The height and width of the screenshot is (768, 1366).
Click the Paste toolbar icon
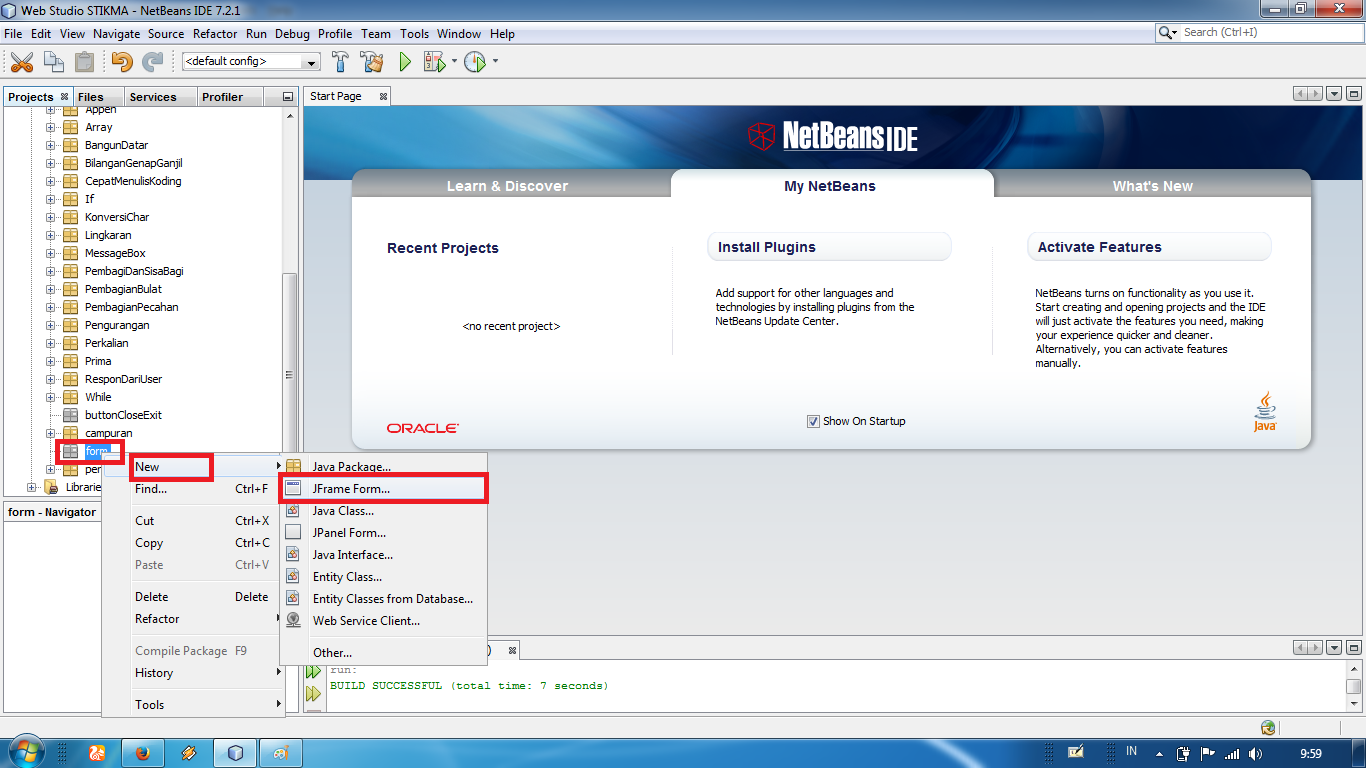point(82,61)
